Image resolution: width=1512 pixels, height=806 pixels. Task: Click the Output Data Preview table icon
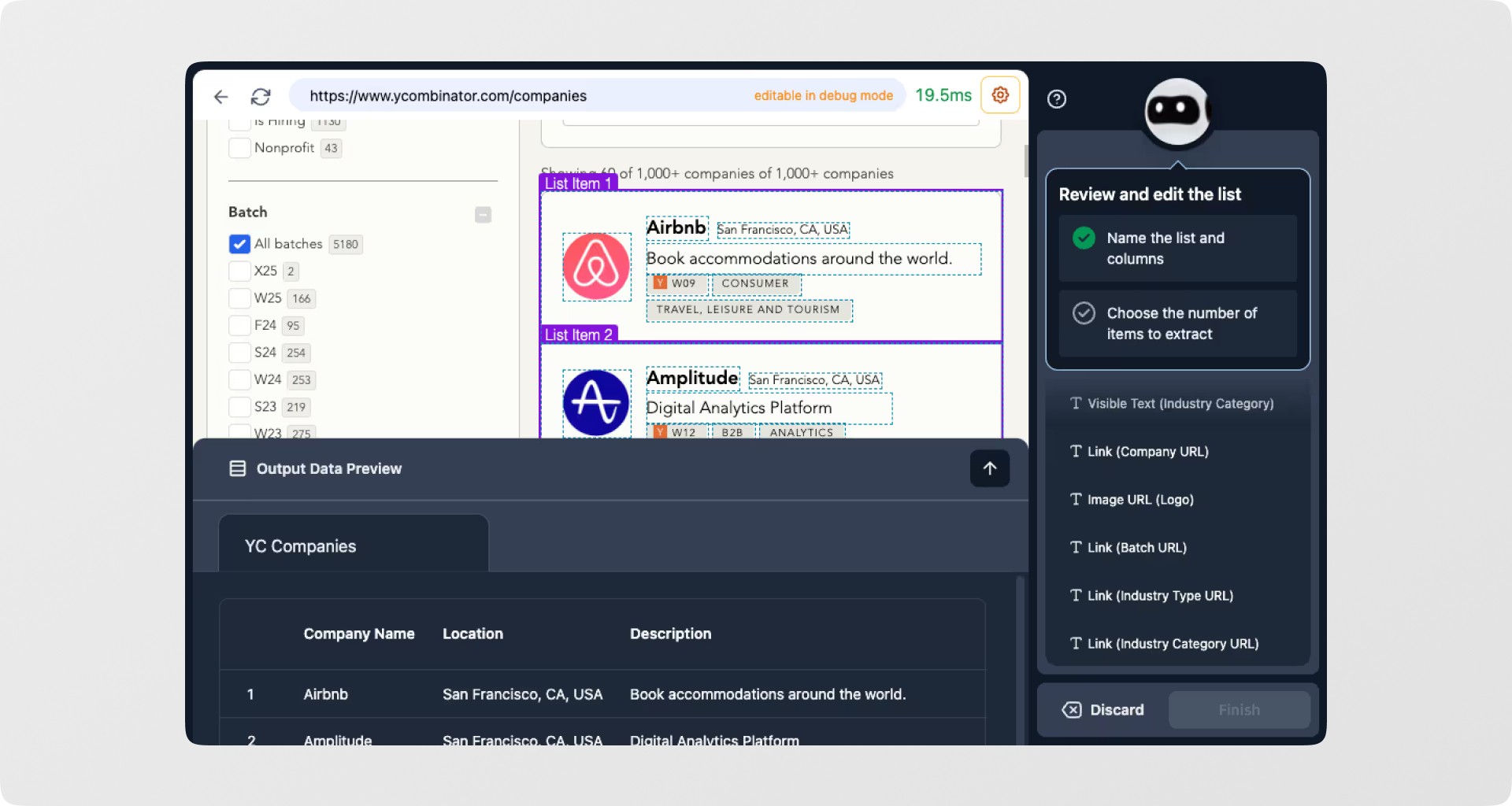(x=237, y=468)
